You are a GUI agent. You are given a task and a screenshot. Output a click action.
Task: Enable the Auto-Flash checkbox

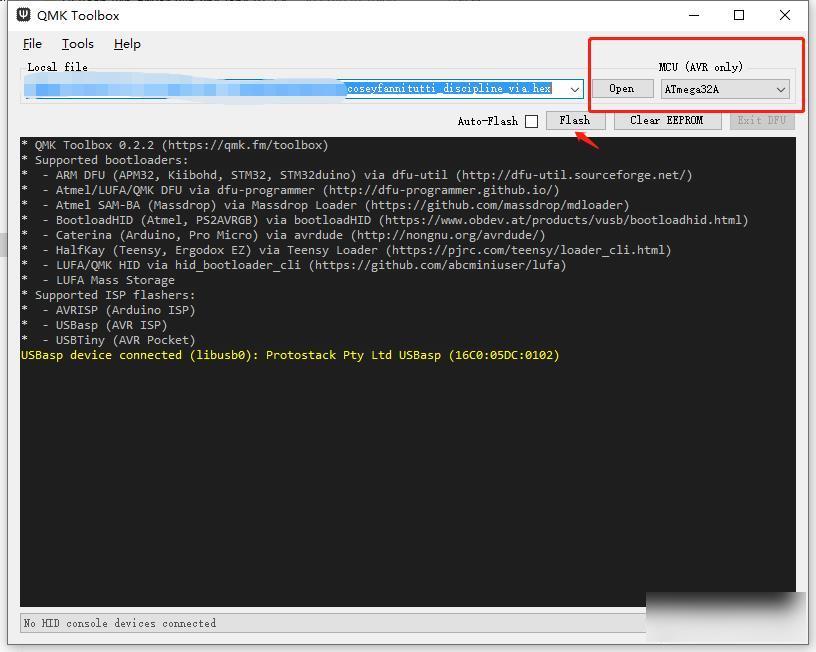(x=531, y=121)
